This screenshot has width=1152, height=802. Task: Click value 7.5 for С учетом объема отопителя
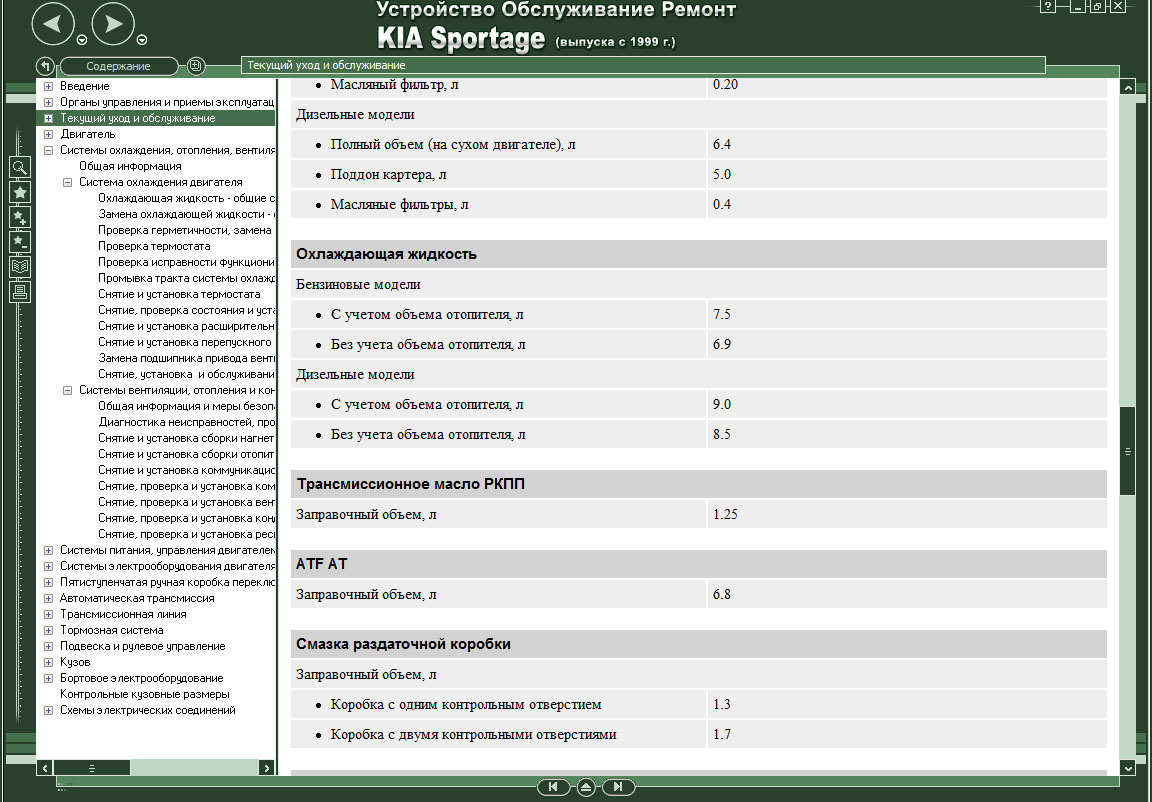[x=721, y=314]
